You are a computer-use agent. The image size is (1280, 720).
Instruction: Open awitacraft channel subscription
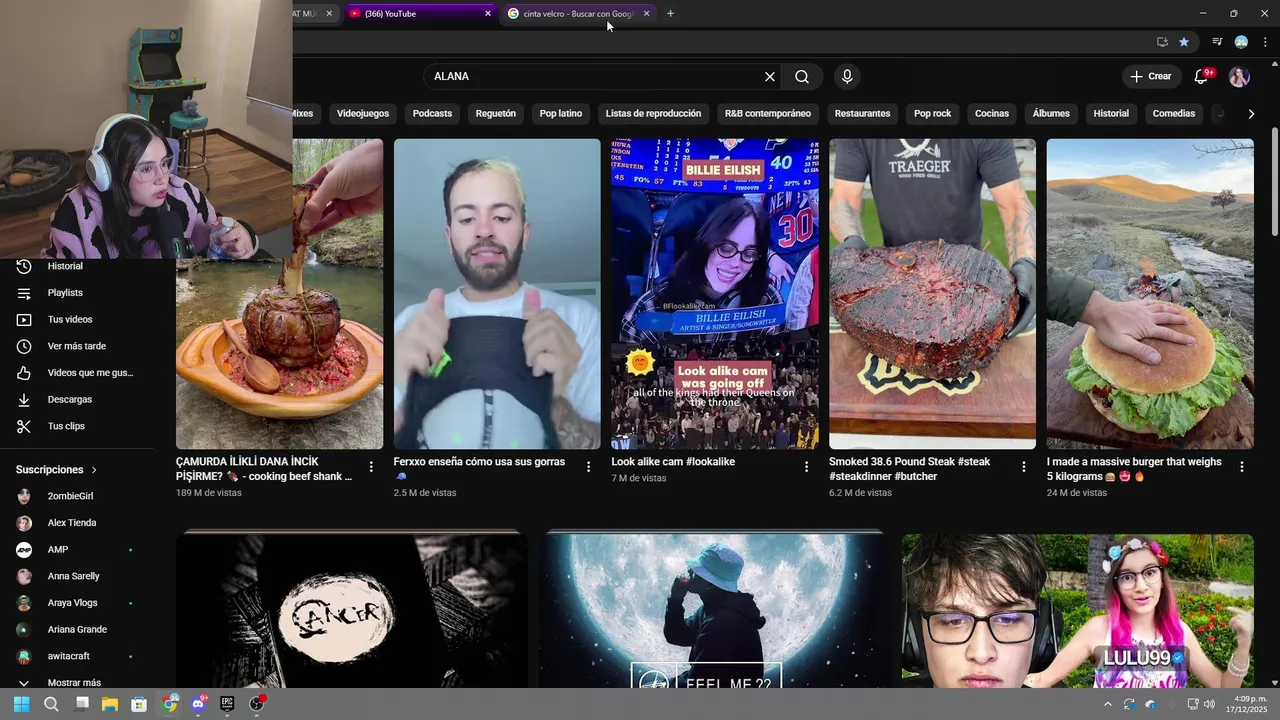click(x=76, y=656)
